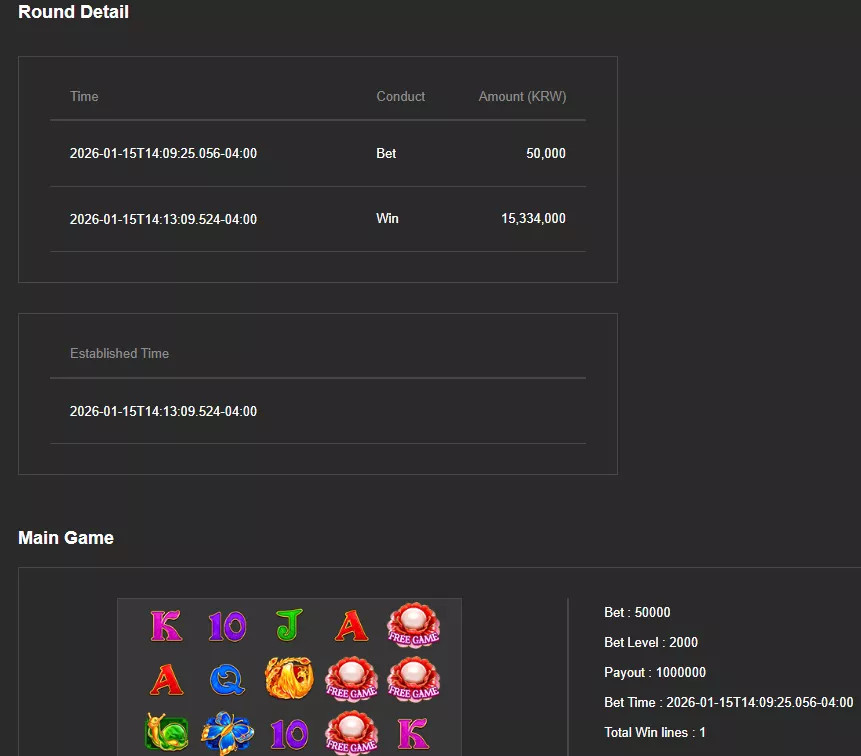This screenshot has height=756, width=861.
Task: Click the 50,000 bet amount
Action: tap(546, 153)
